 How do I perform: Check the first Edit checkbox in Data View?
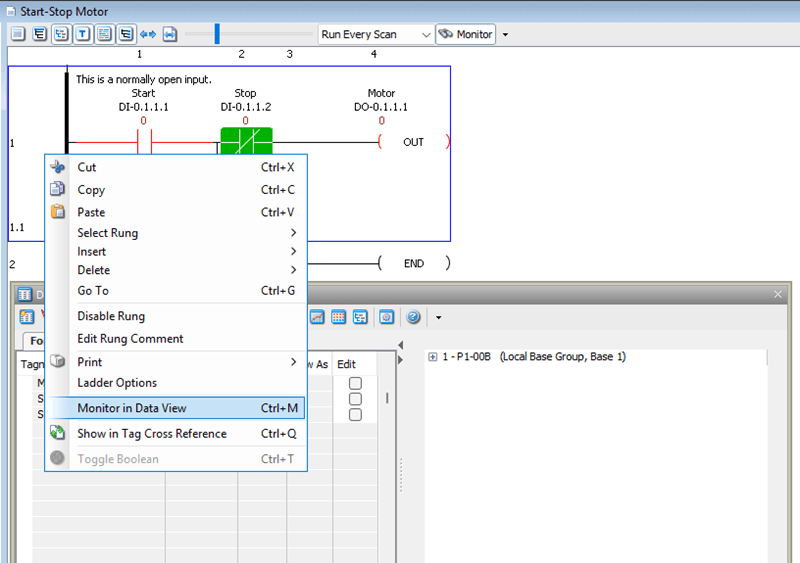[x=355, y=384]
